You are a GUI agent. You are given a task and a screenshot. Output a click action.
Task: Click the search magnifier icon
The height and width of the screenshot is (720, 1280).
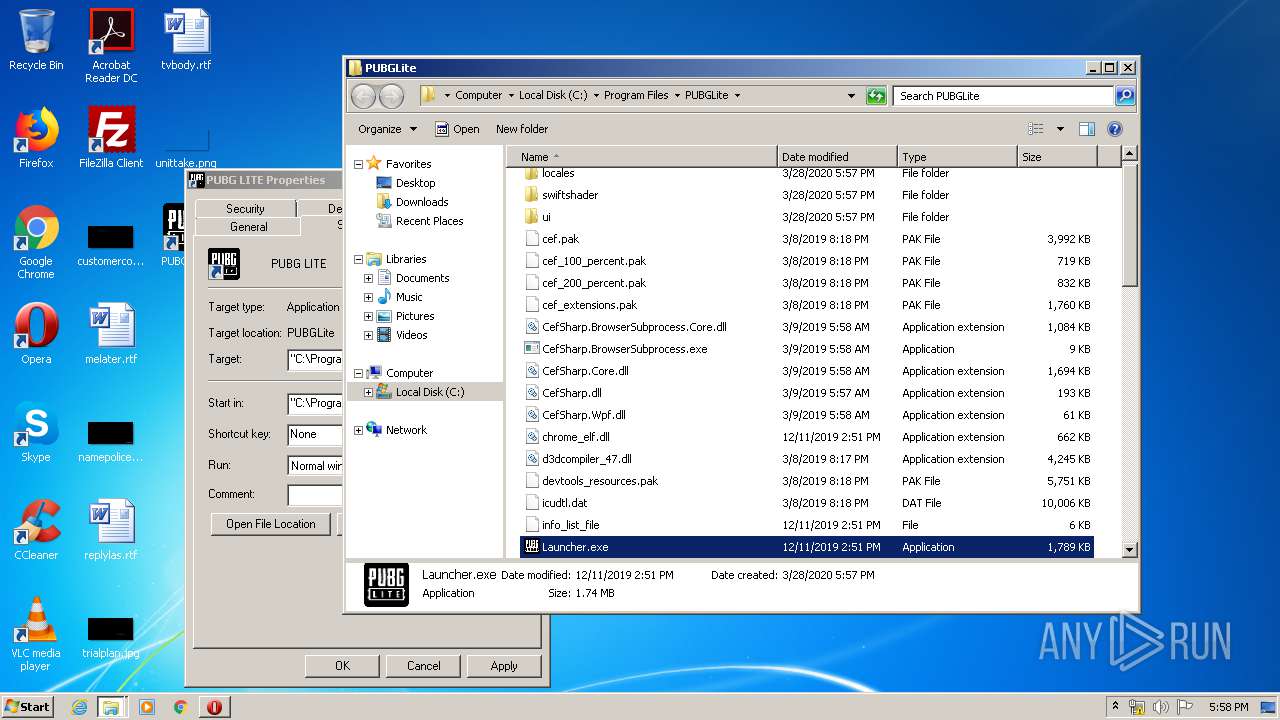coord(1125,96)
